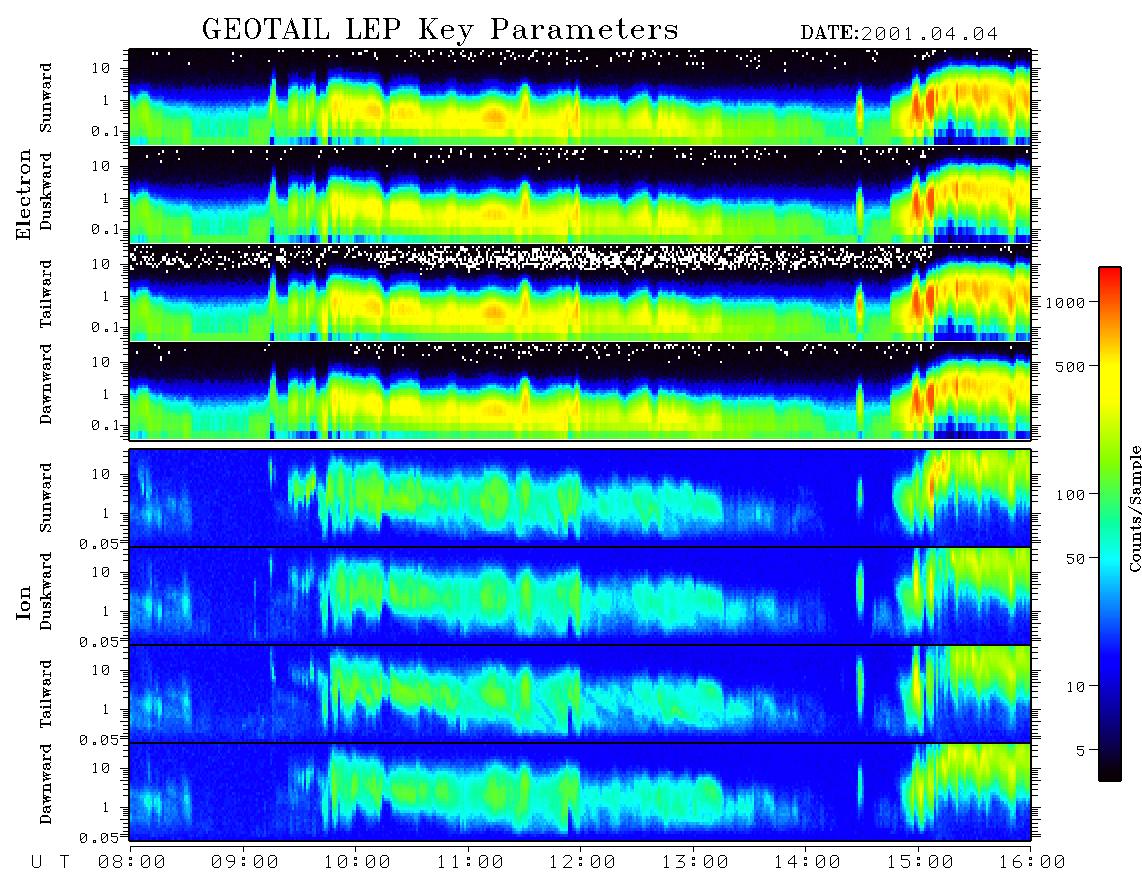
Task: Click the 500 colorbar tick label
Action: pyautogui.click(x=1070, y=366)
